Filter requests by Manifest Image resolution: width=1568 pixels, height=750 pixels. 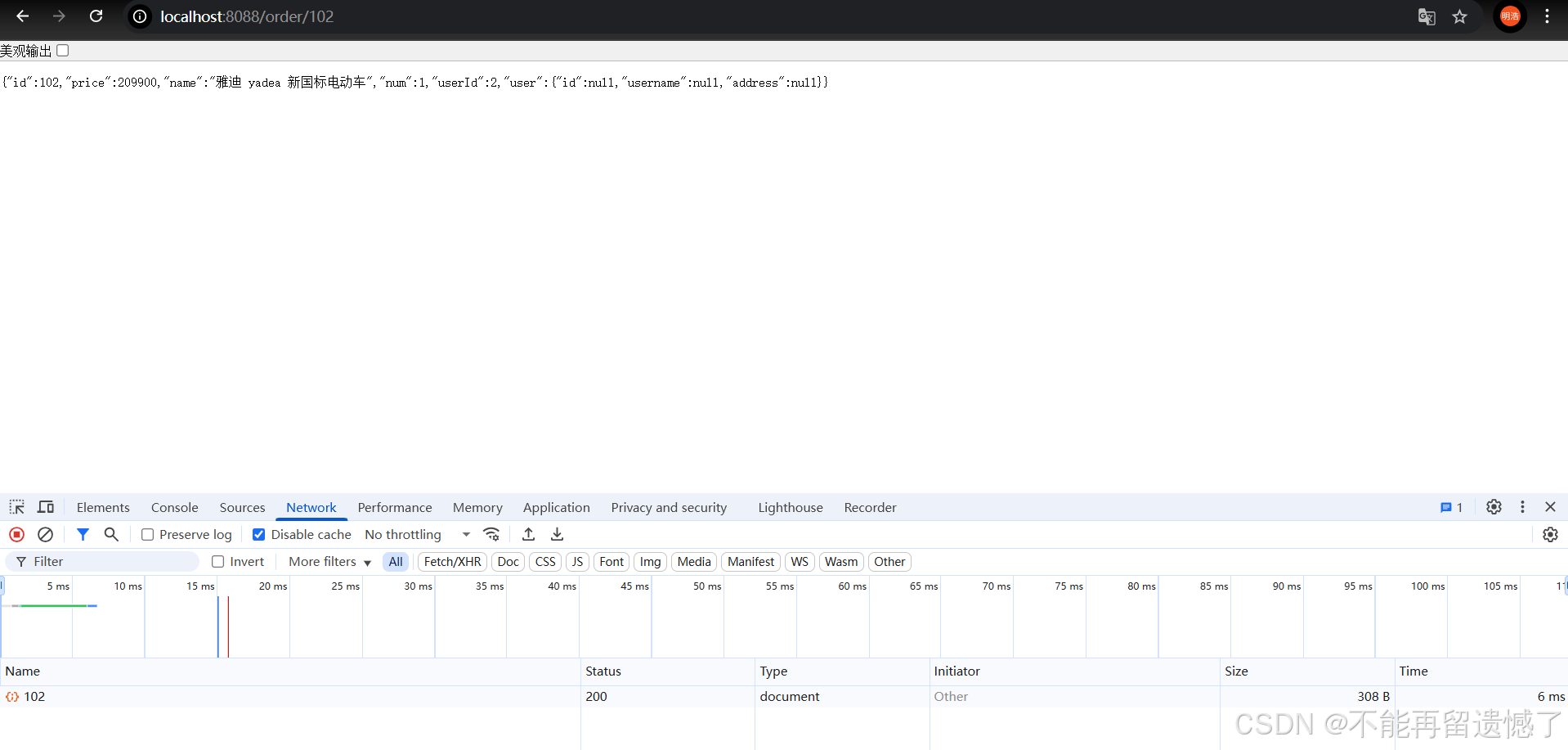[x=750, y=561]
